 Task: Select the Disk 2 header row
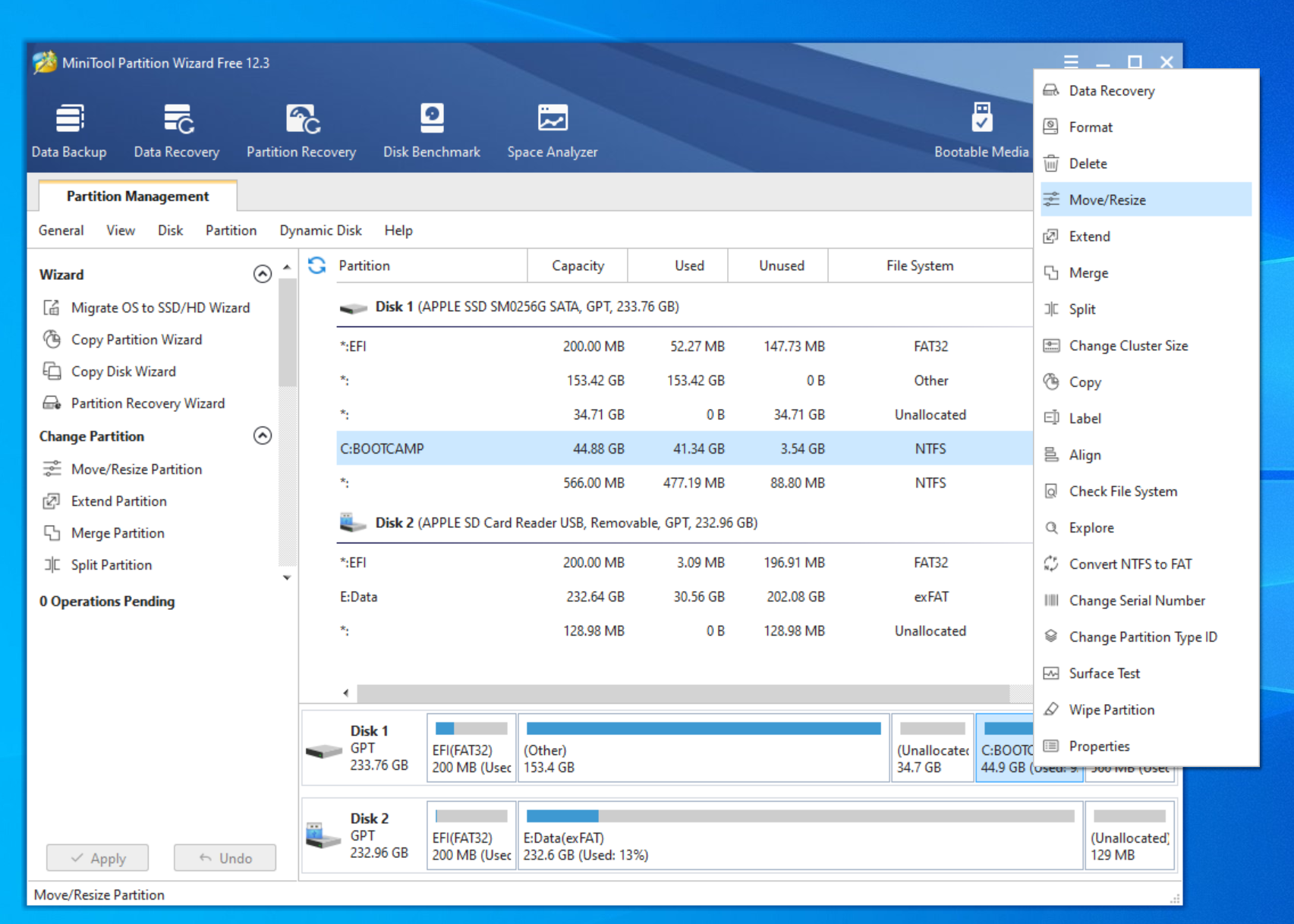(x=685, y=523)
